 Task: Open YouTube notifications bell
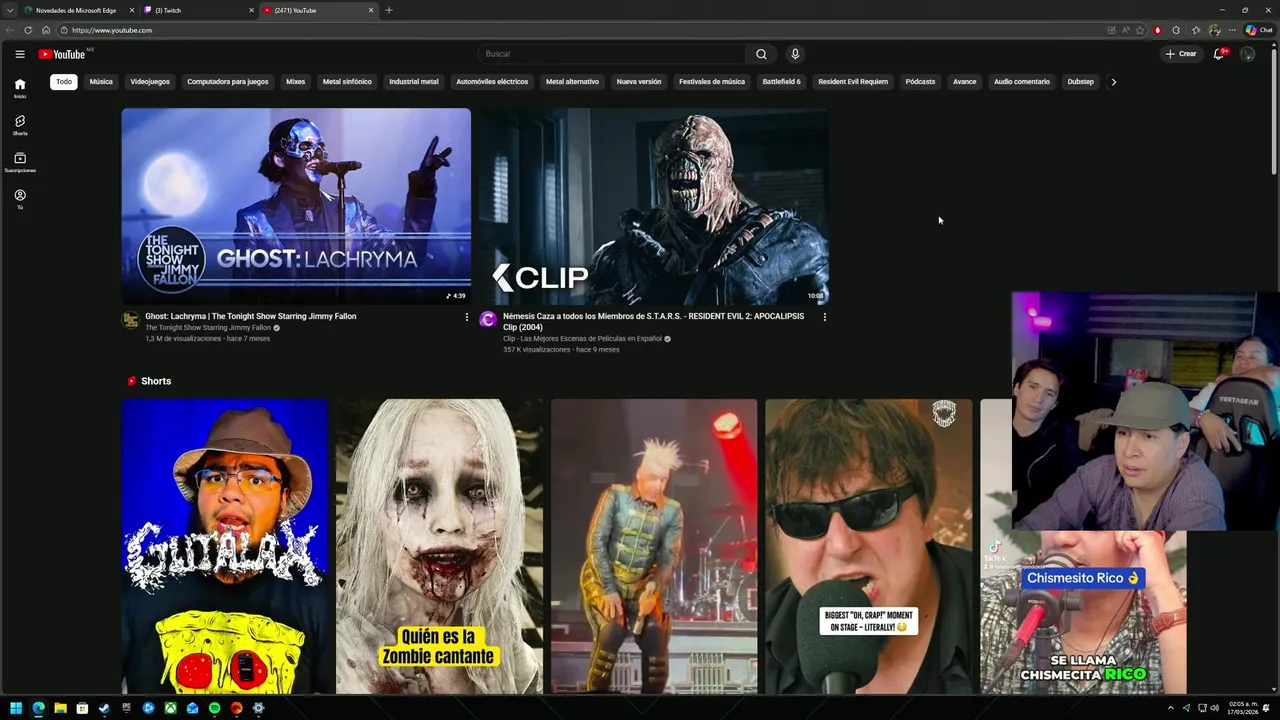pos(1218,54)
